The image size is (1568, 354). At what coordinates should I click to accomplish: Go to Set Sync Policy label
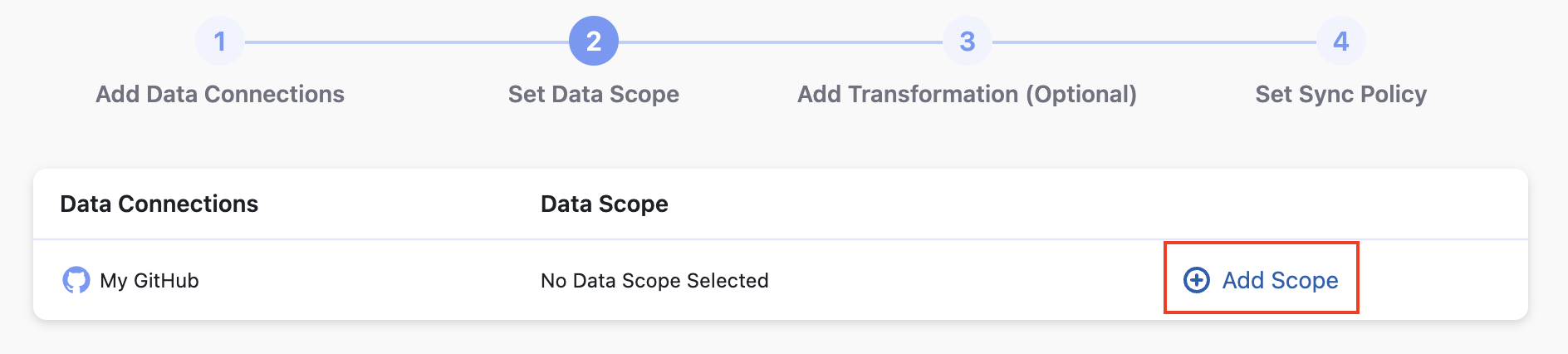coord(1340,94)
